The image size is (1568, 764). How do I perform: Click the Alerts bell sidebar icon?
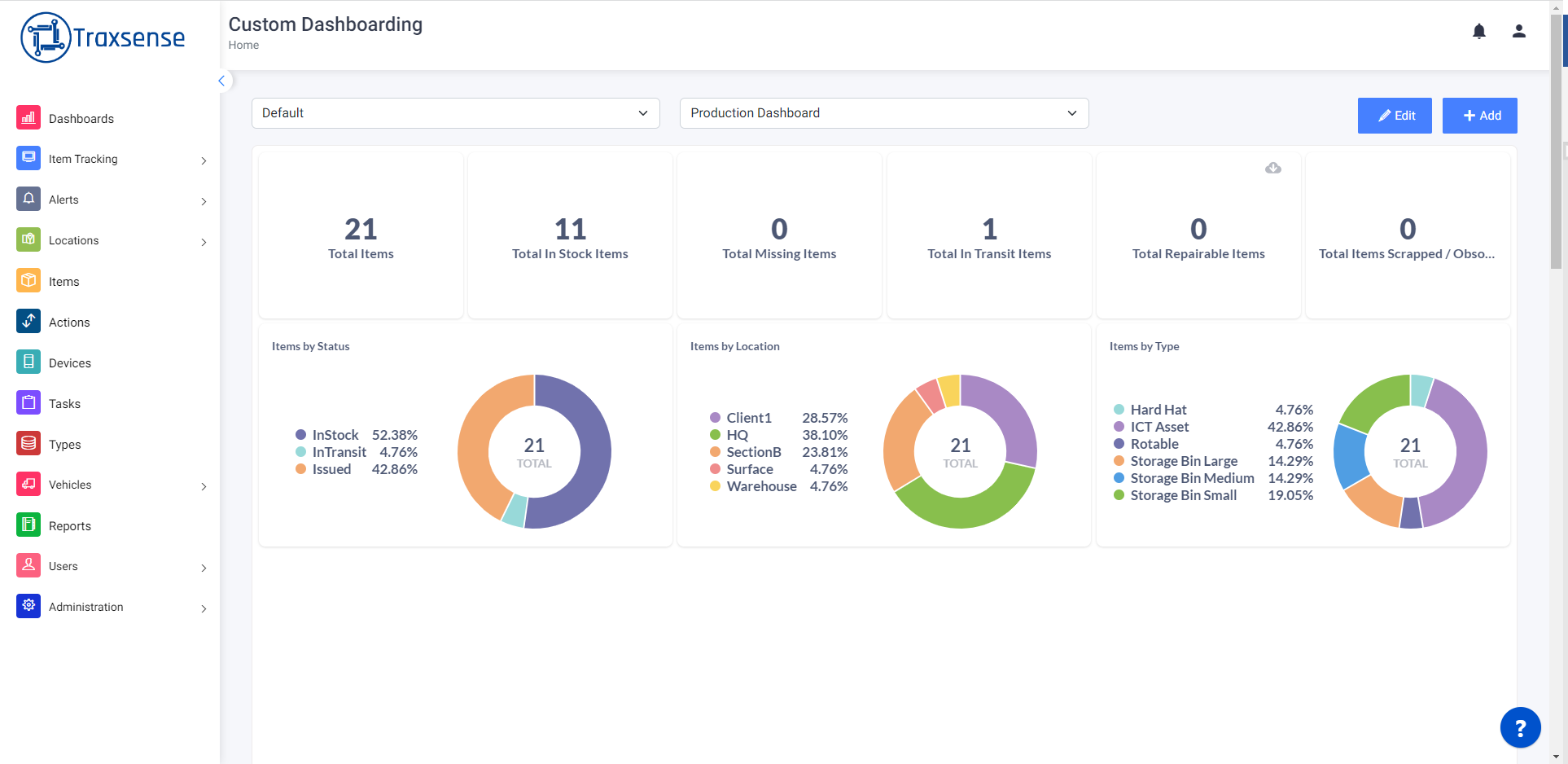[x=28, y=200]
